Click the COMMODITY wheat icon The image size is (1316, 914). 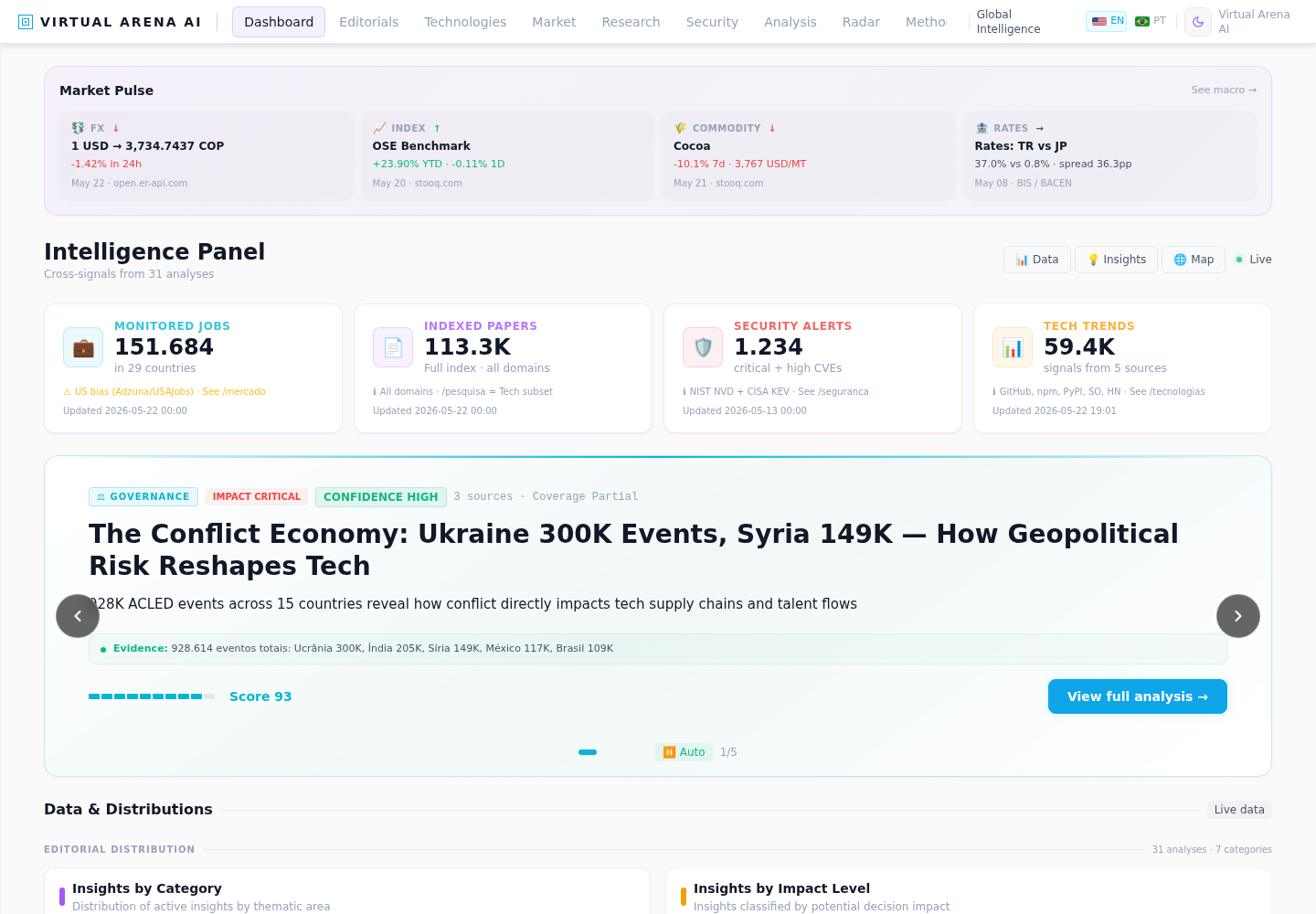680,128
